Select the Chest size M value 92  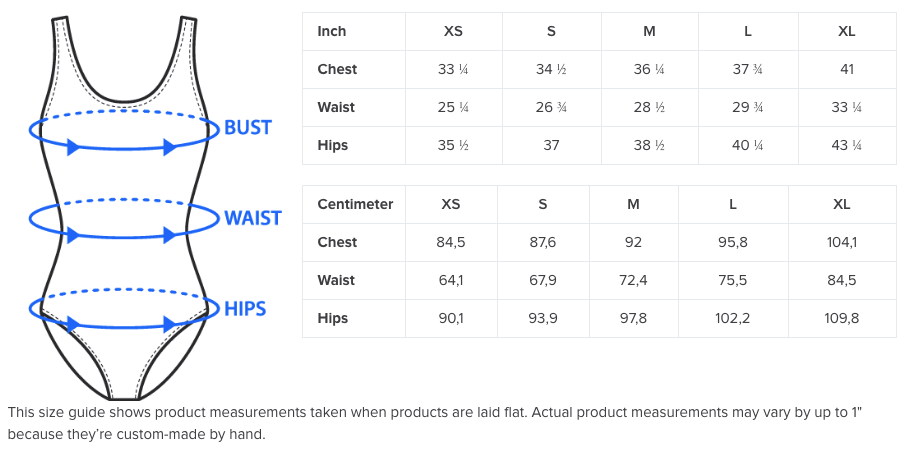[633, 242]
